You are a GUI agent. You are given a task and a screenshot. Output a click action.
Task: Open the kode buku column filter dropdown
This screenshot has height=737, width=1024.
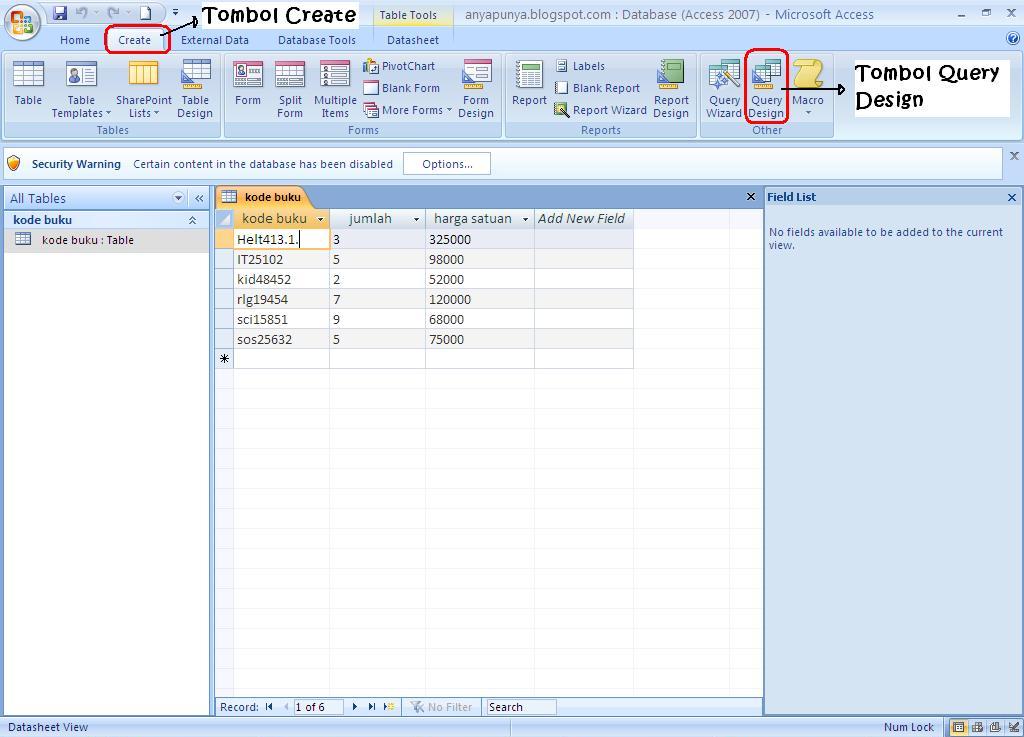tap(320, 219)
